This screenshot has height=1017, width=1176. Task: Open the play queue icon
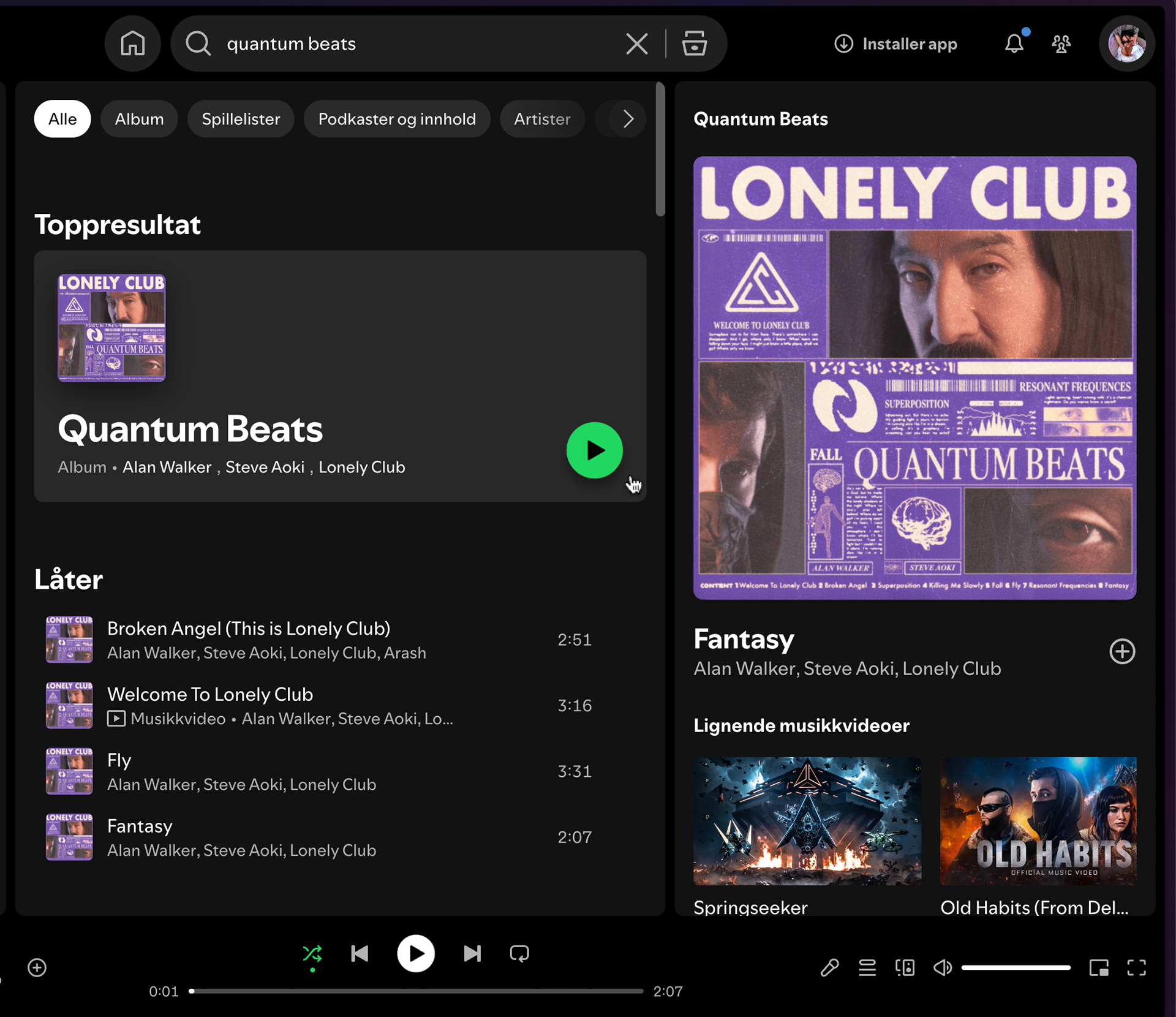pyautogui.click(x=867, y=967)
